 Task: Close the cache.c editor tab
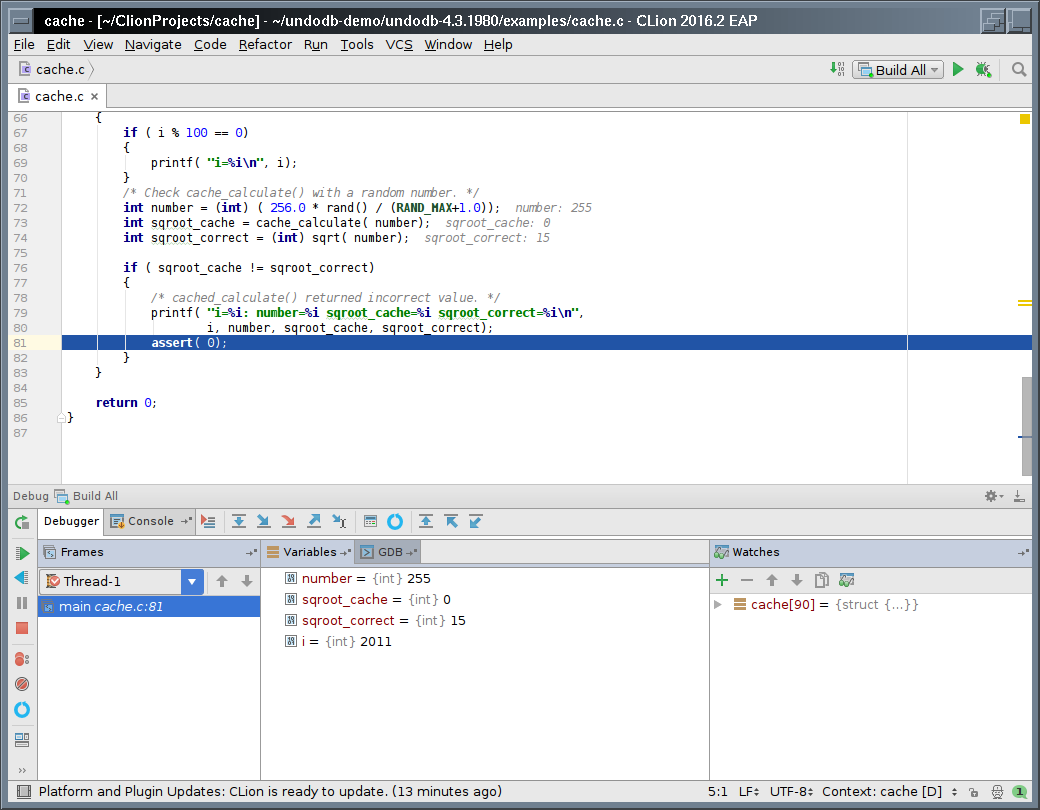[x=94, y=96]
